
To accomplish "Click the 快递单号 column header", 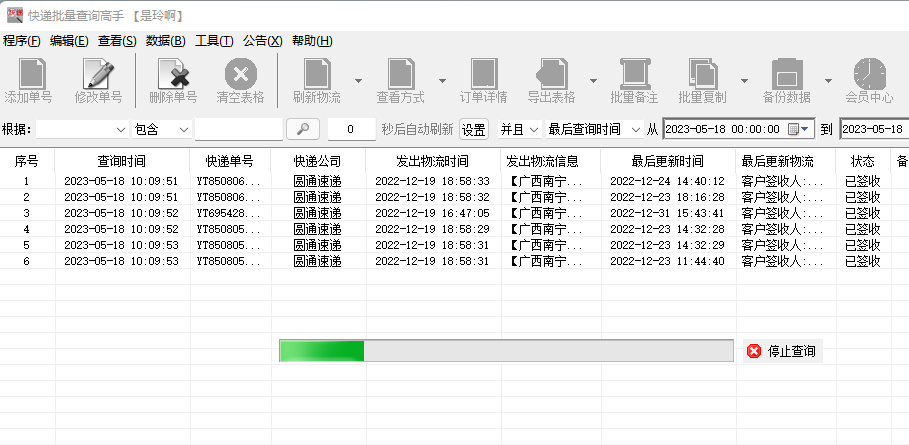I will click(230, 161).
